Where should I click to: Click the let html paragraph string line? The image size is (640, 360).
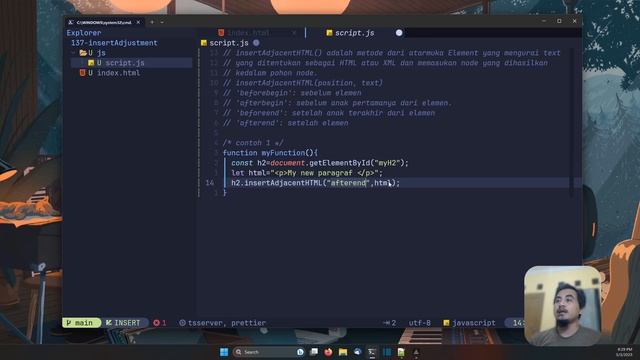307,173
